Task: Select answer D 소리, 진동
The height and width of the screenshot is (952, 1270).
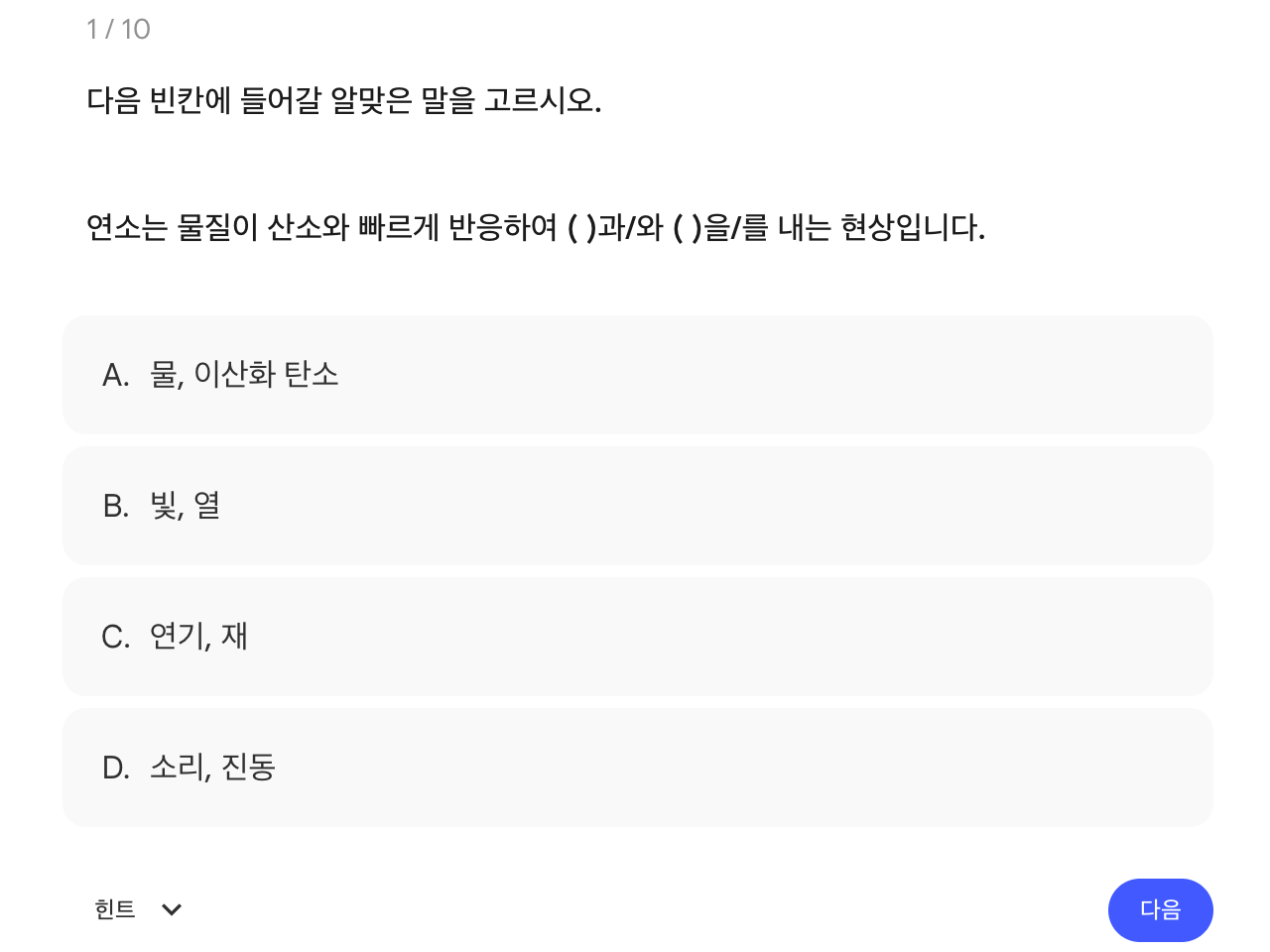Action: coord(637,768)
